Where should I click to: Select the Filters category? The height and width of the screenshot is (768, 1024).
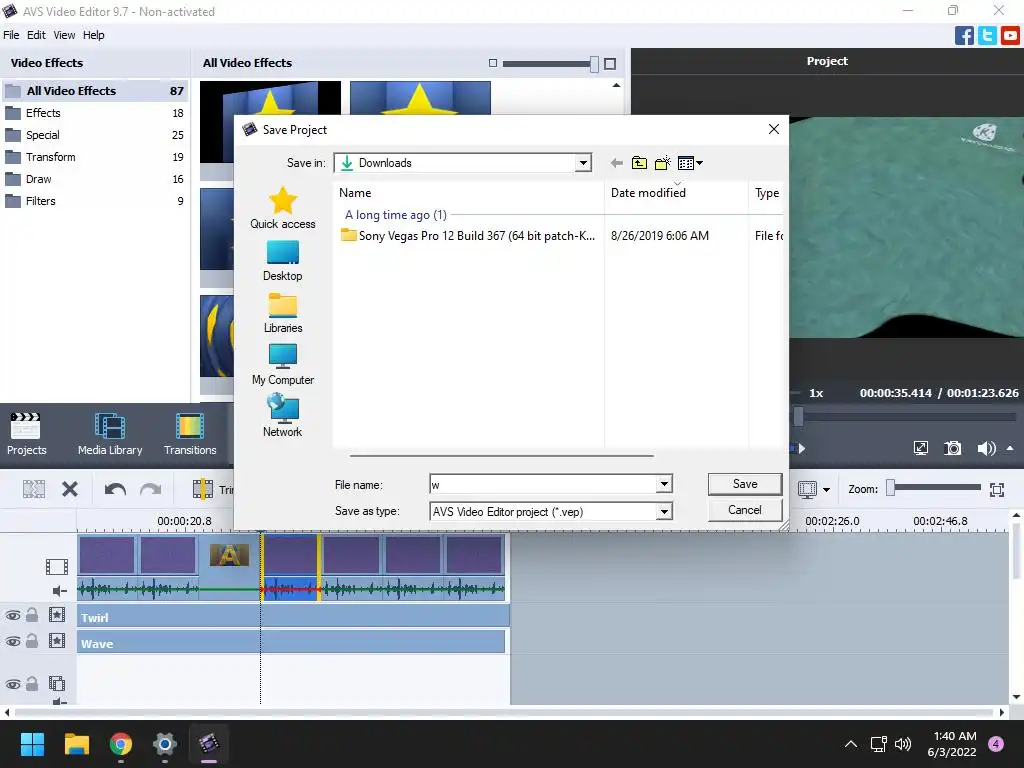(95, 201)
